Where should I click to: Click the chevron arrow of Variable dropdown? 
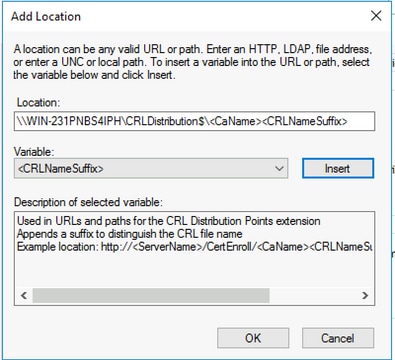(279, 168)
